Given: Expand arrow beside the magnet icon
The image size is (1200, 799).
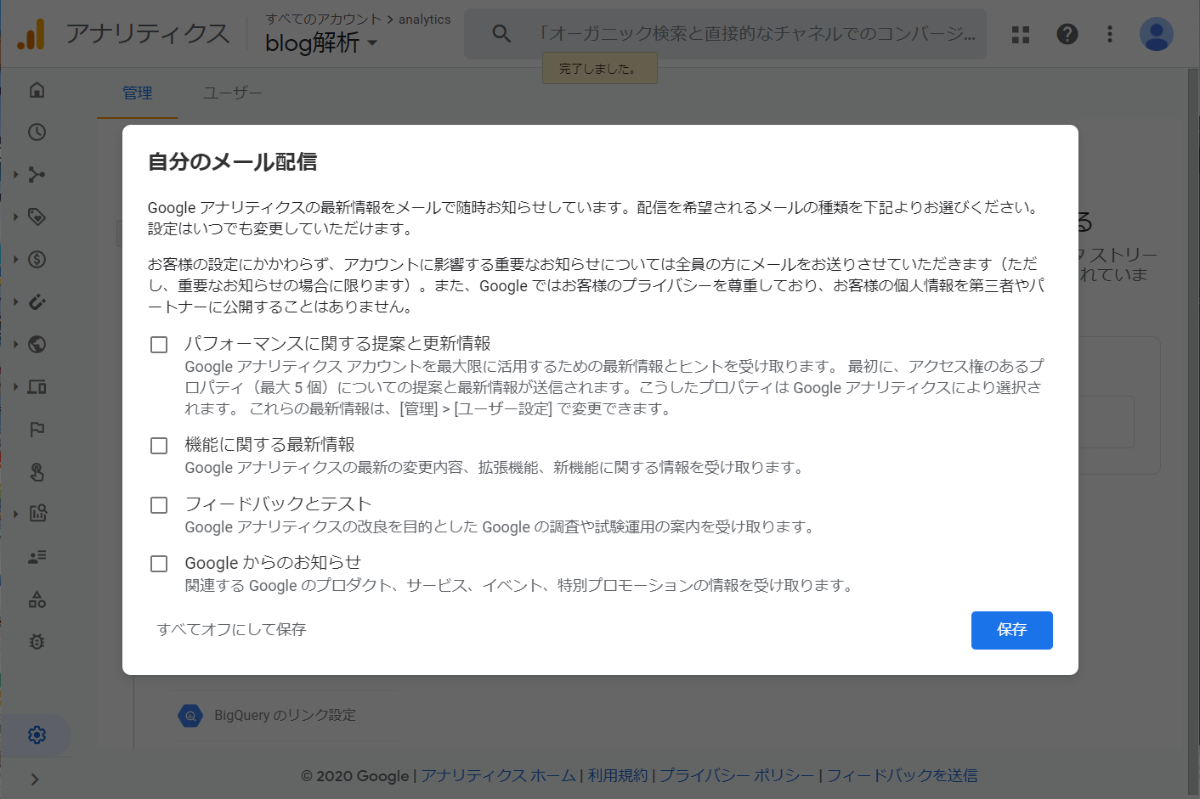Looking at the screenshot, I should (x=16, y=302).
